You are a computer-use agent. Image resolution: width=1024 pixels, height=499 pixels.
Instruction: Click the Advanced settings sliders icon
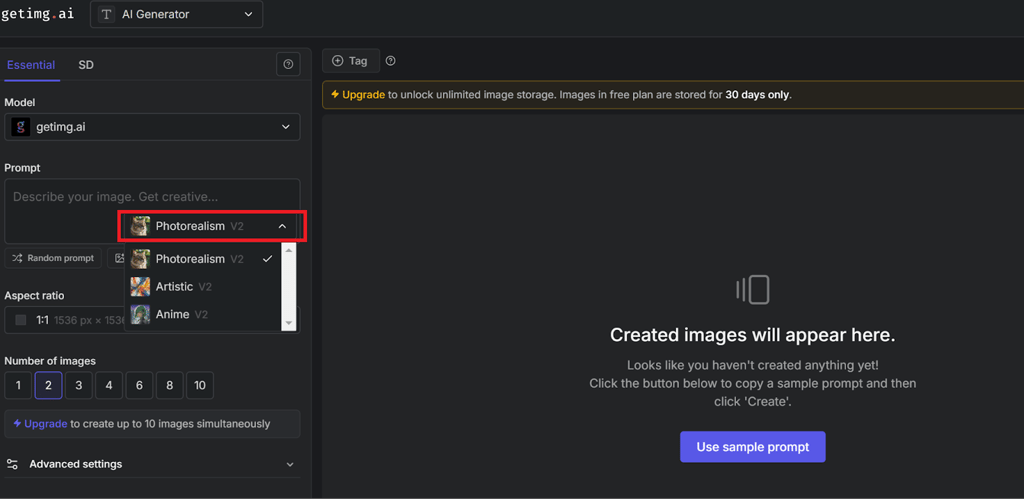coord(12,464)
